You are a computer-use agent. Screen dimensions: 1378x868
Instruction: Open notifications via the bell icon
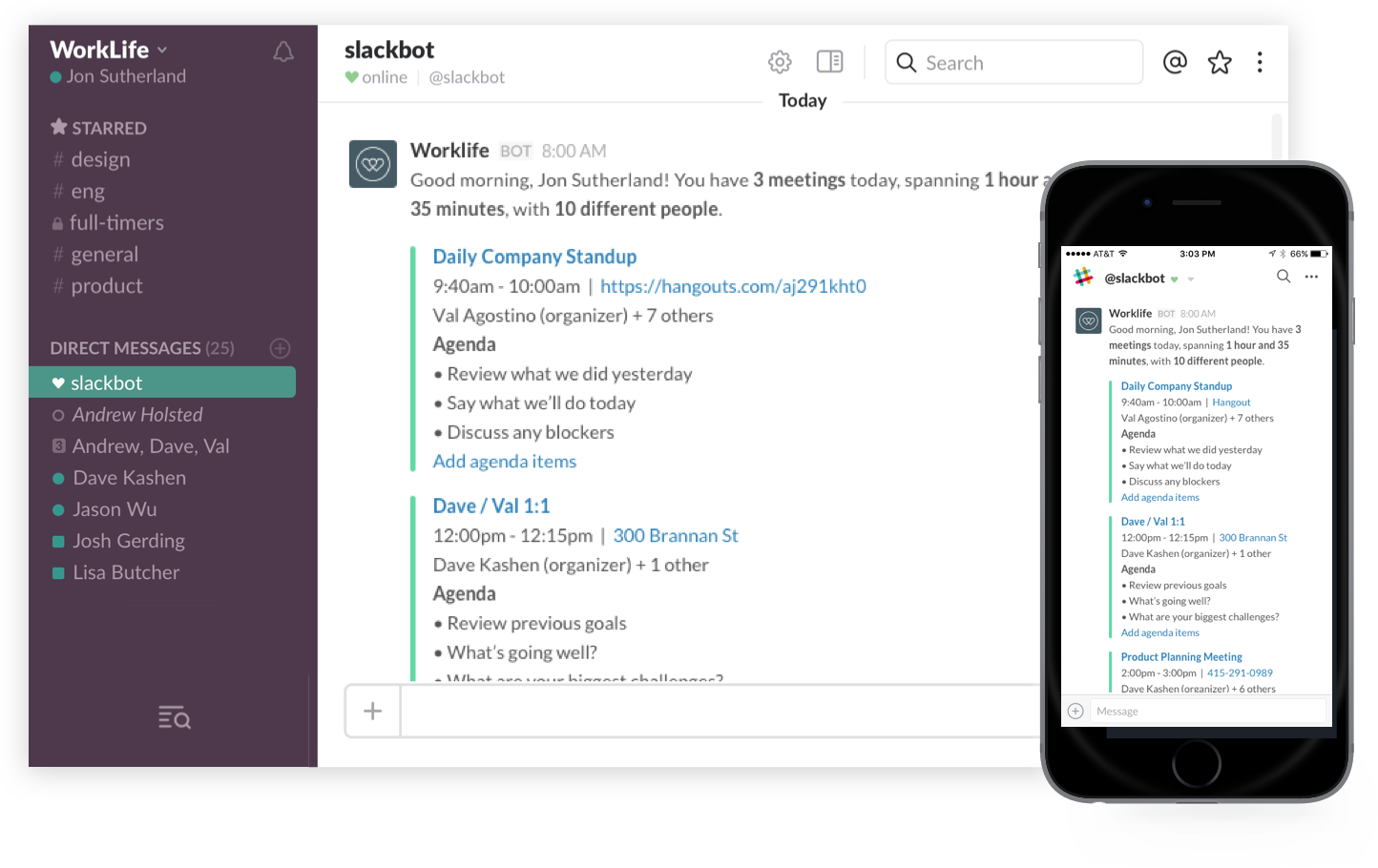(x=282, y=52)
